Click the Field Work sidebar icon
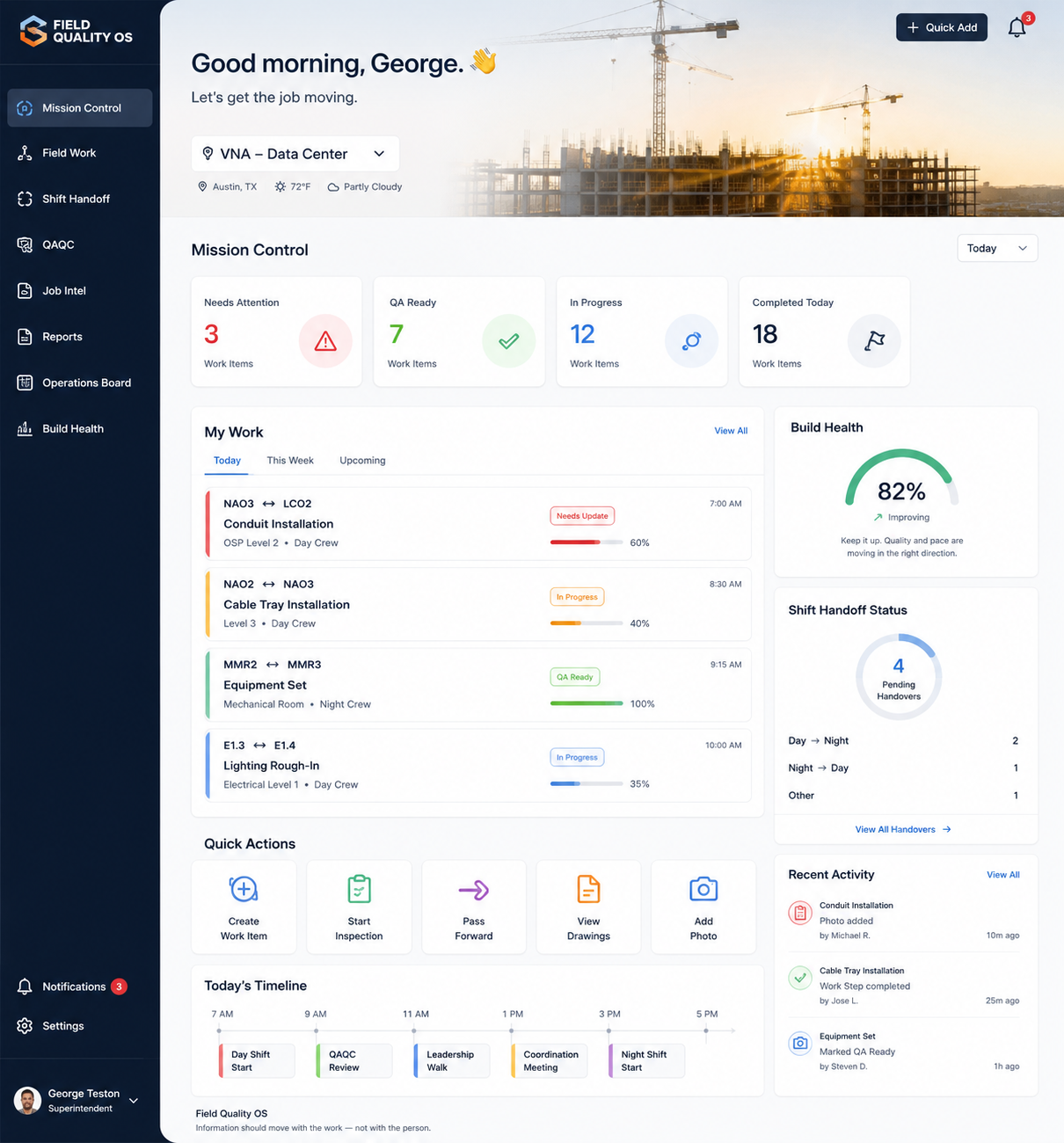The image size is (1064, 1143). (x=25, y=153)
